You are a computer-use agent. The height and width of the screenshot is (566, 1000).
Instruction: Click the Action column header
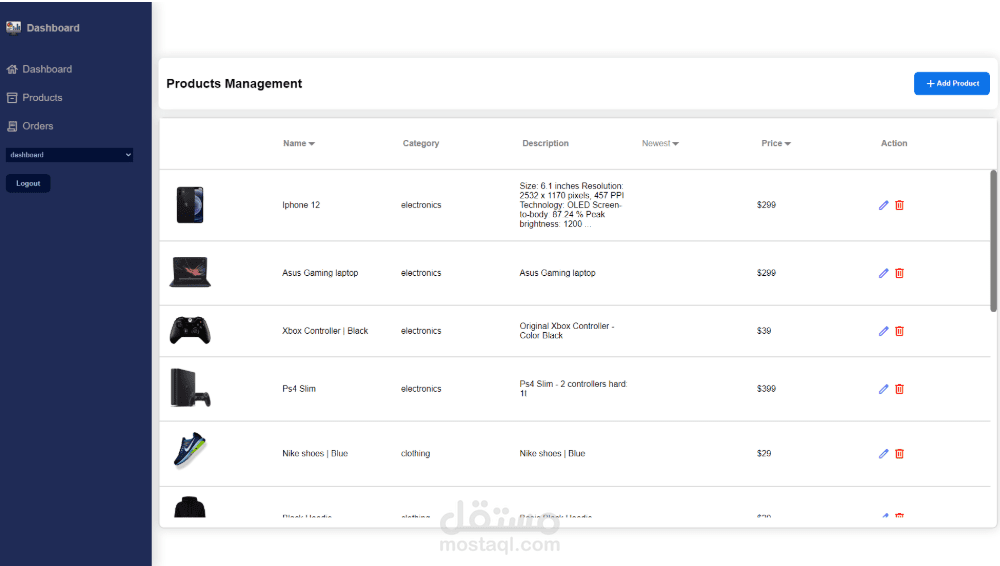tap(894, 144)
